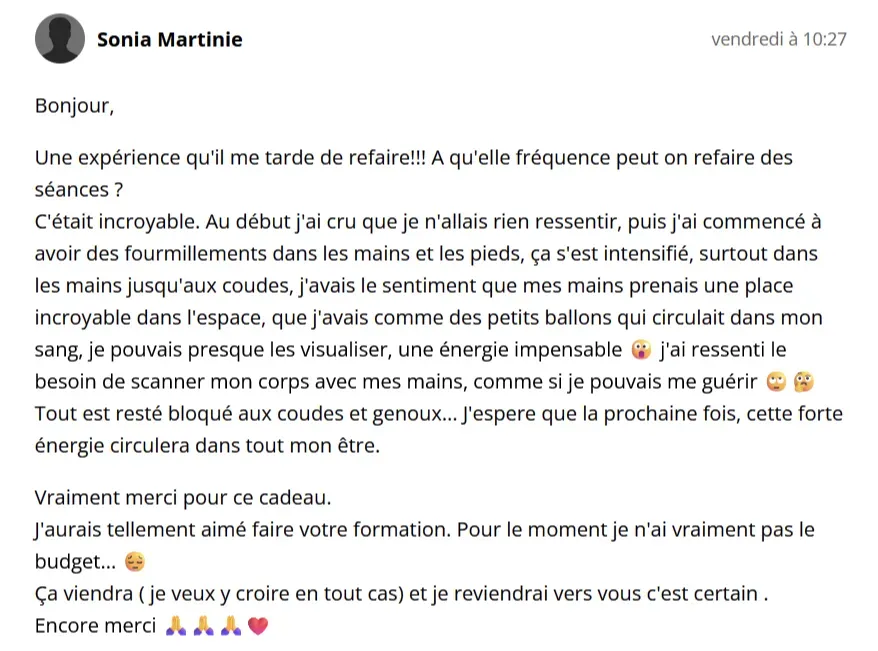Click the astonished face emoji after impensable
The width and height of the screenshot is (878, 651).
point(641,350)
